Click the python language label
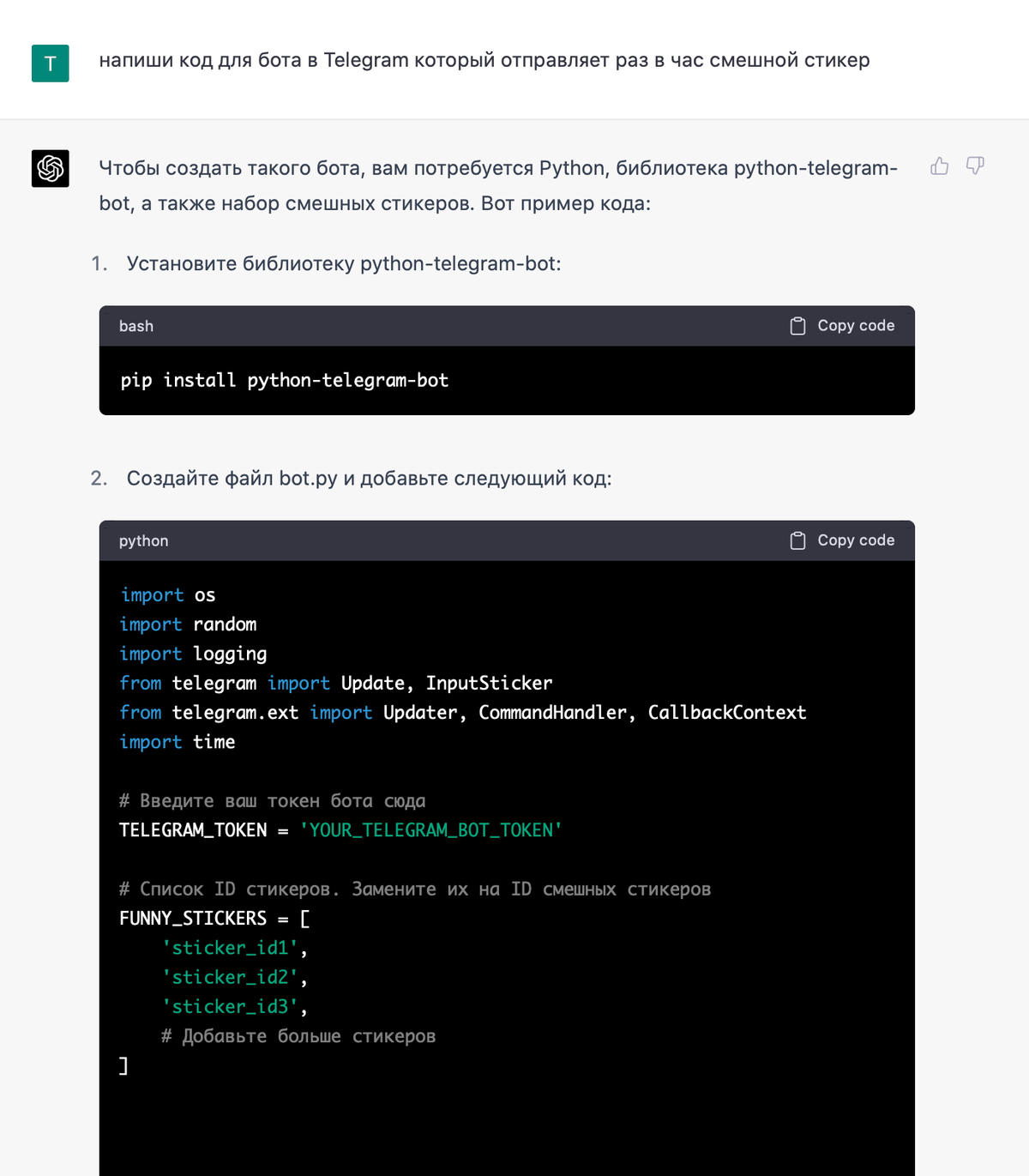The image size is (1029, 1176). [x=143, y=541]
